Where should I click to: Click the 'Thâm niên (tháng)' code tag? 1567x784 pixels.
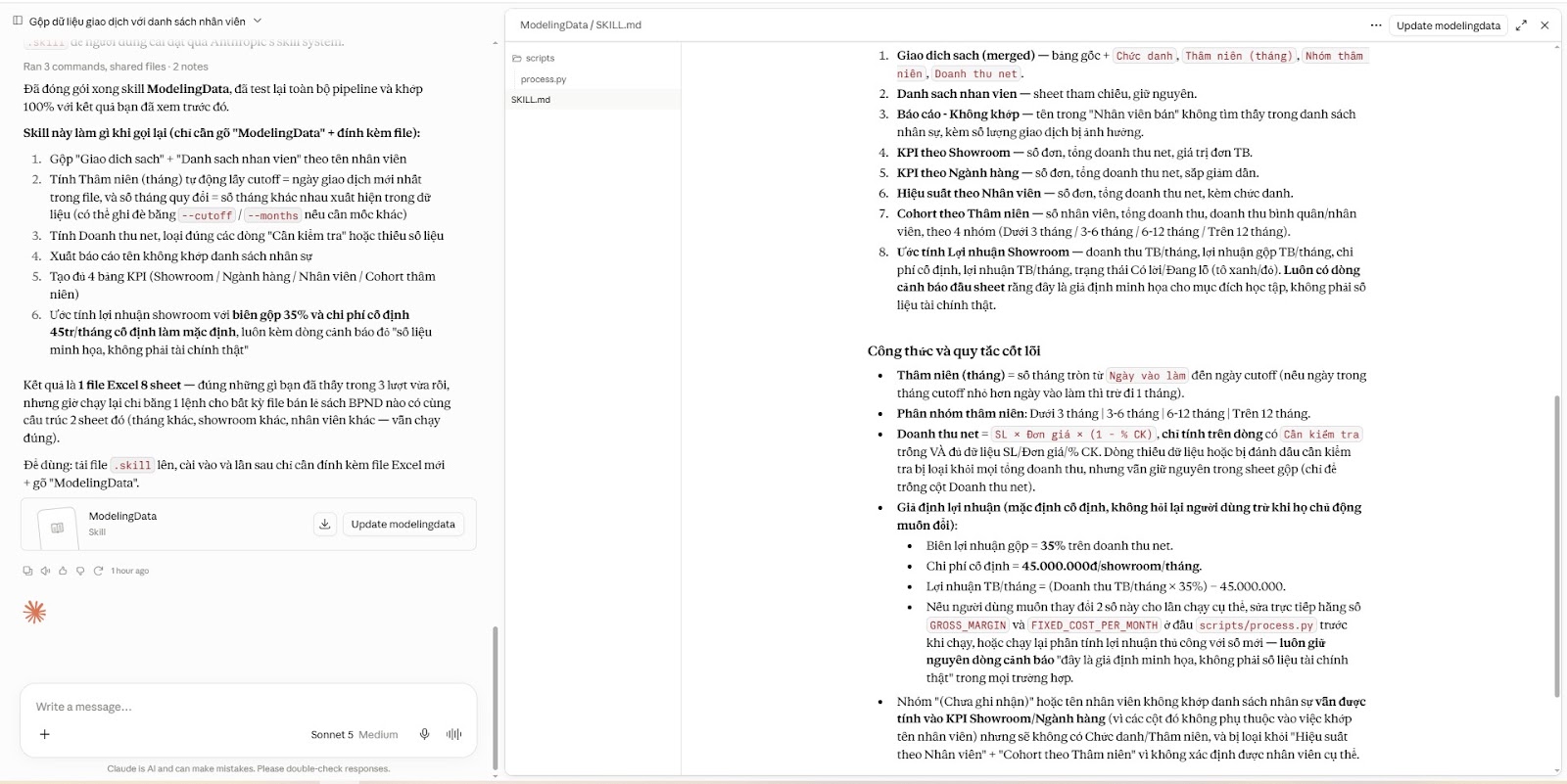1239,57
